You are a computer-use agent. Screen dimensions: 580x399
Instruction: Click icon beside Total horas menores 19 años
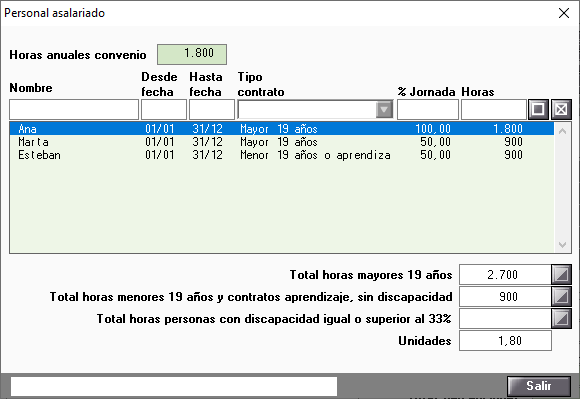pos(562,297)
